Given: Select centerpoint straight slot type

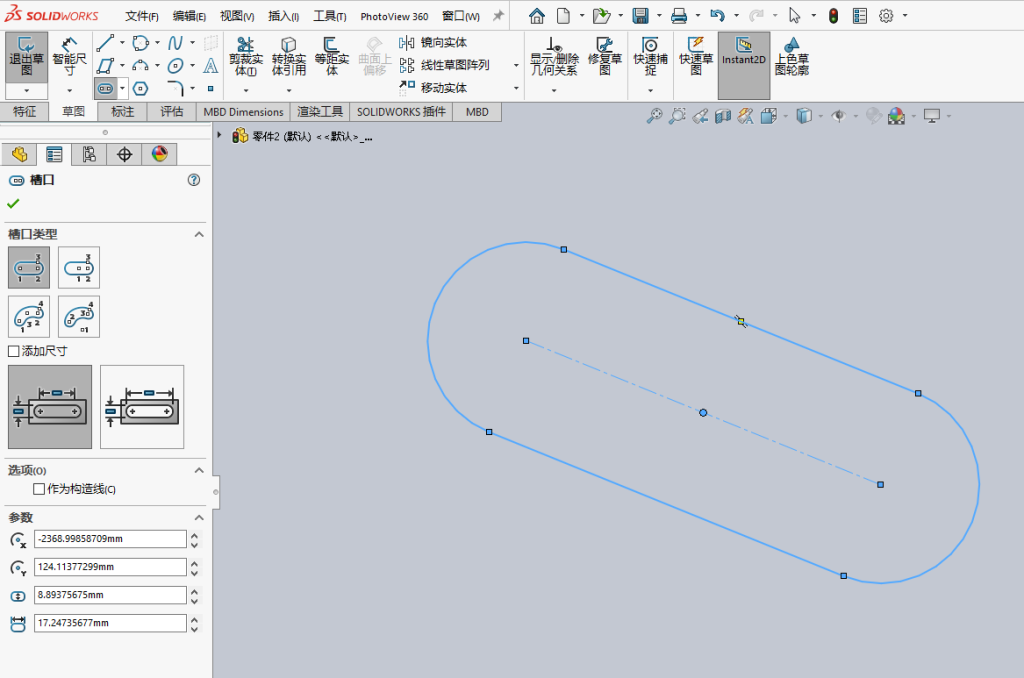Looking at the screenshot, I should pyautogui.click(x=79, y=268).
